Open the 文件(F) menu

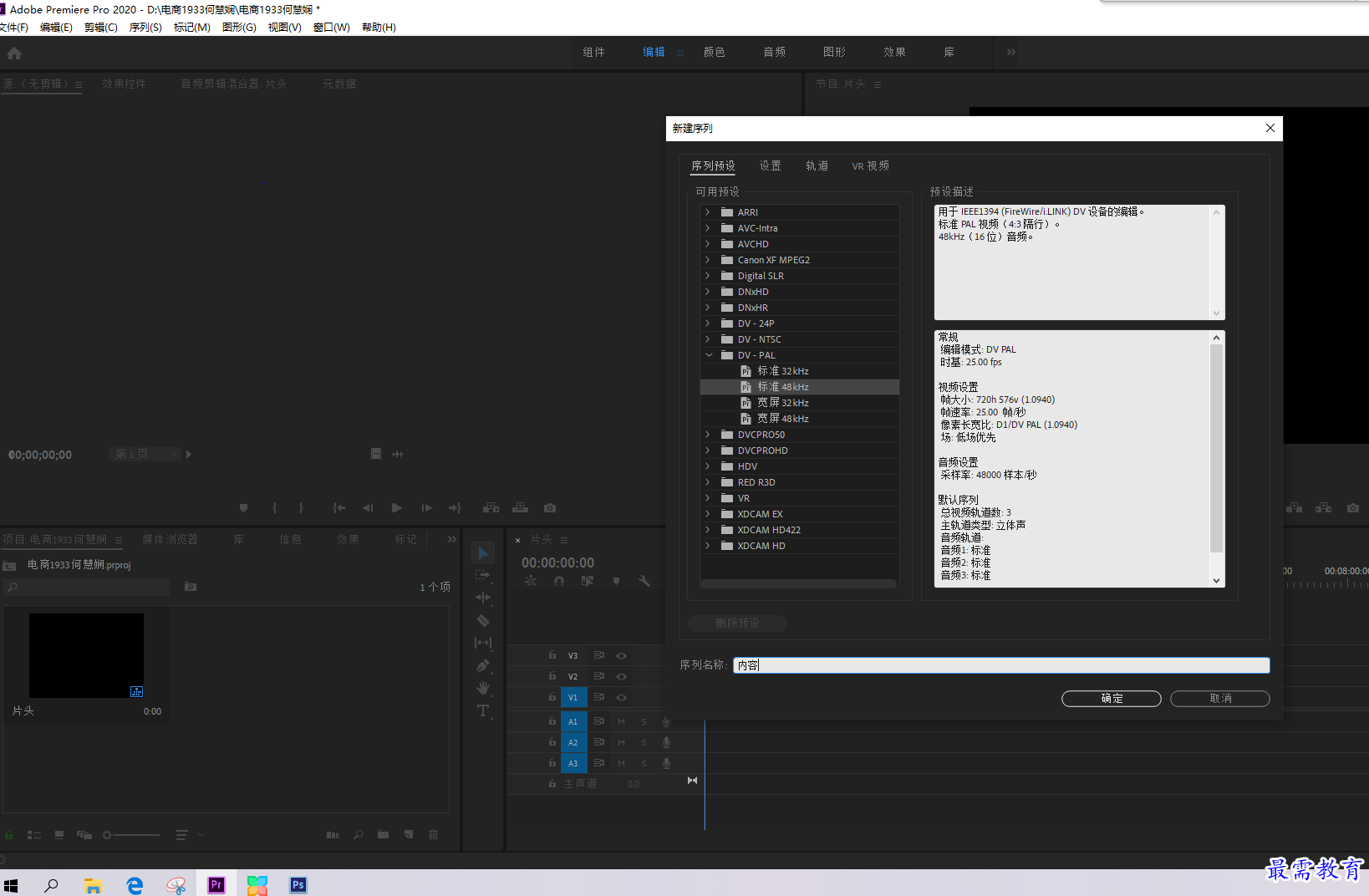(14, 28)
